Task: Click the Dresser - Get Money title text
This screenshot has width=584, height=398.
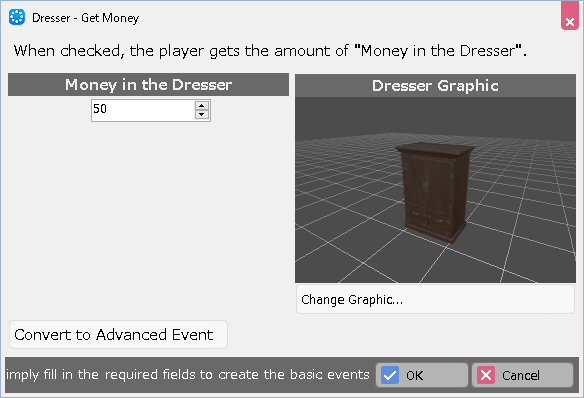Action: point(85,18)
